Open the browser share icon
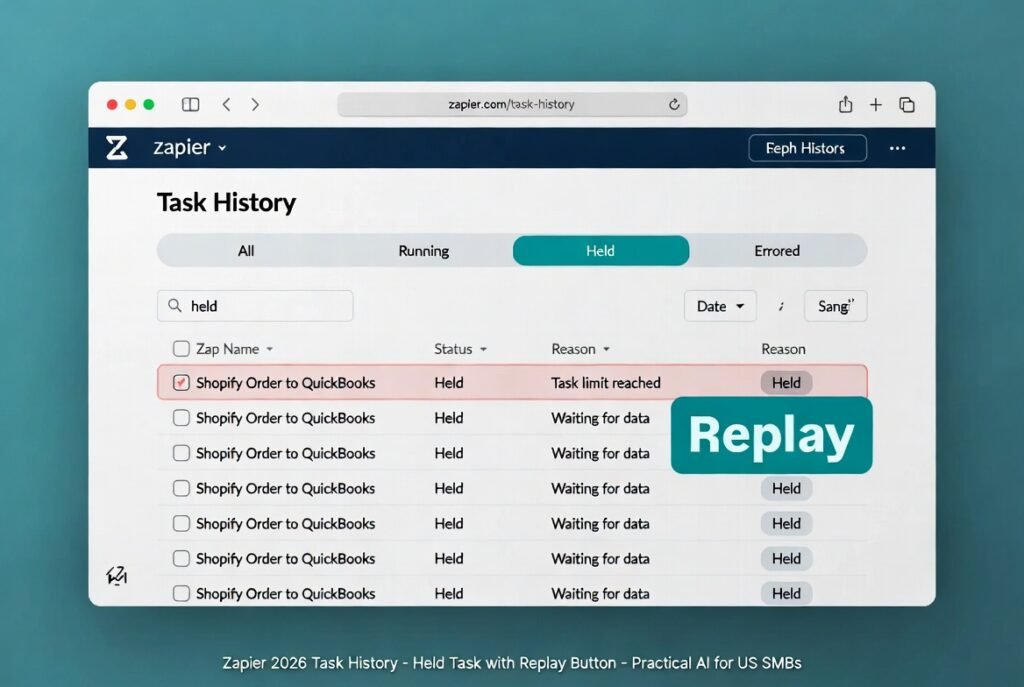 pyautogui.click(x=845, y=104)
